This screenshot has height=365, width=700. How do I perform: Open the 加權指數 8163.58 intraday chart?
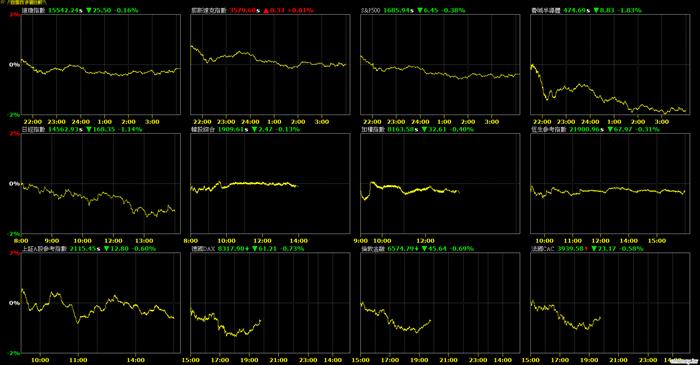440,183
